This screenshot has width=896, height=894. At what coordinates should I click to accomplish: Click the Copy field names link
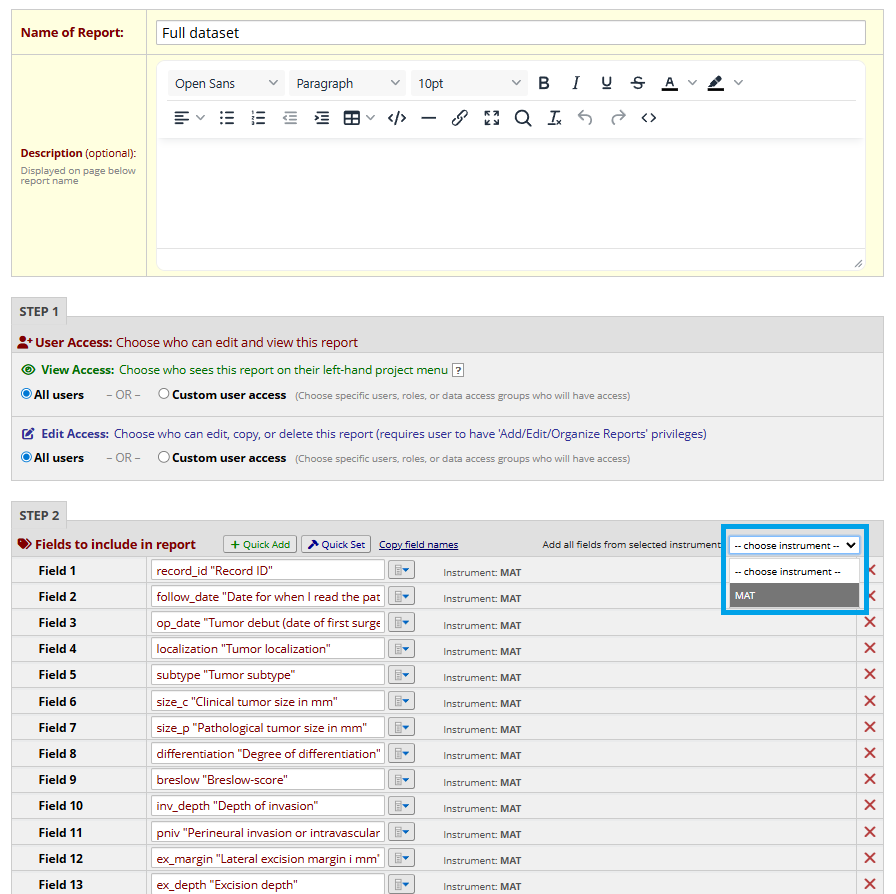click(418, 545)
